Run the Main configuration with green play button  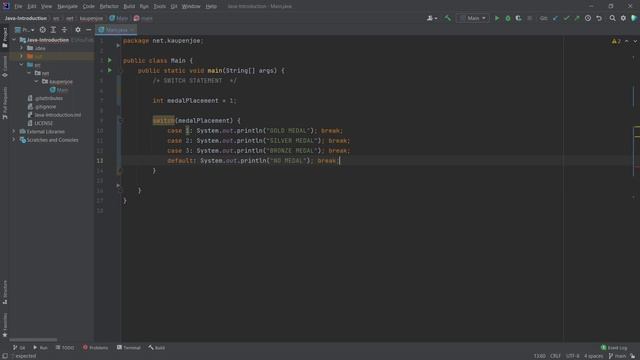click(497, 18)
